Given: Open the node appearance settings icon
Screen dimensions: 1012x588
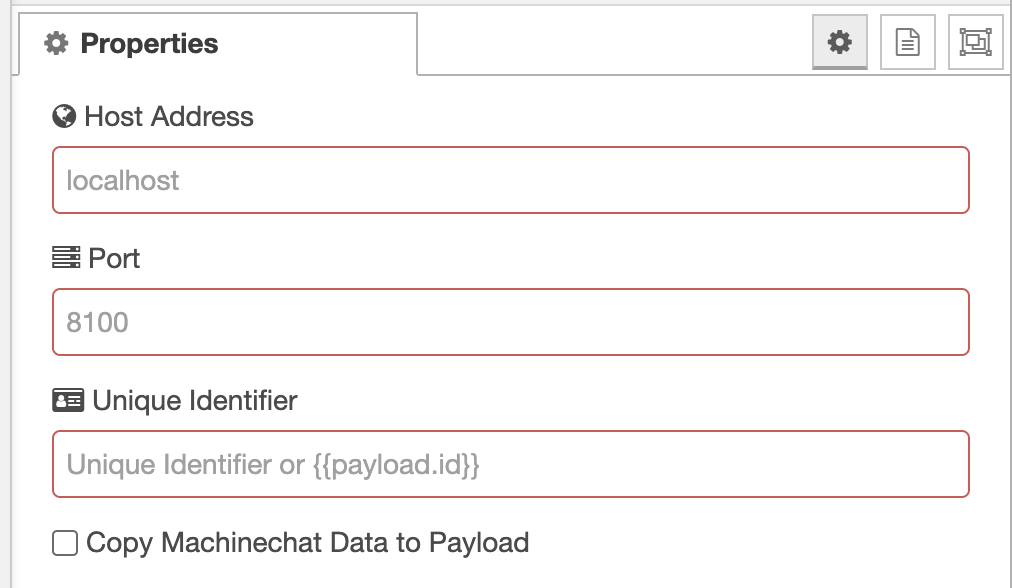Looking at the screenshot, I should (x=975, y=42).
